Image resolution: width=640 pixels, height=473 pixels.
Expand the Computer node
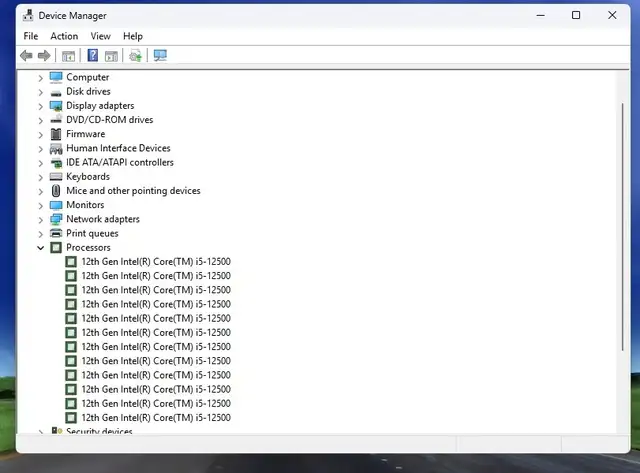[40, 78]
